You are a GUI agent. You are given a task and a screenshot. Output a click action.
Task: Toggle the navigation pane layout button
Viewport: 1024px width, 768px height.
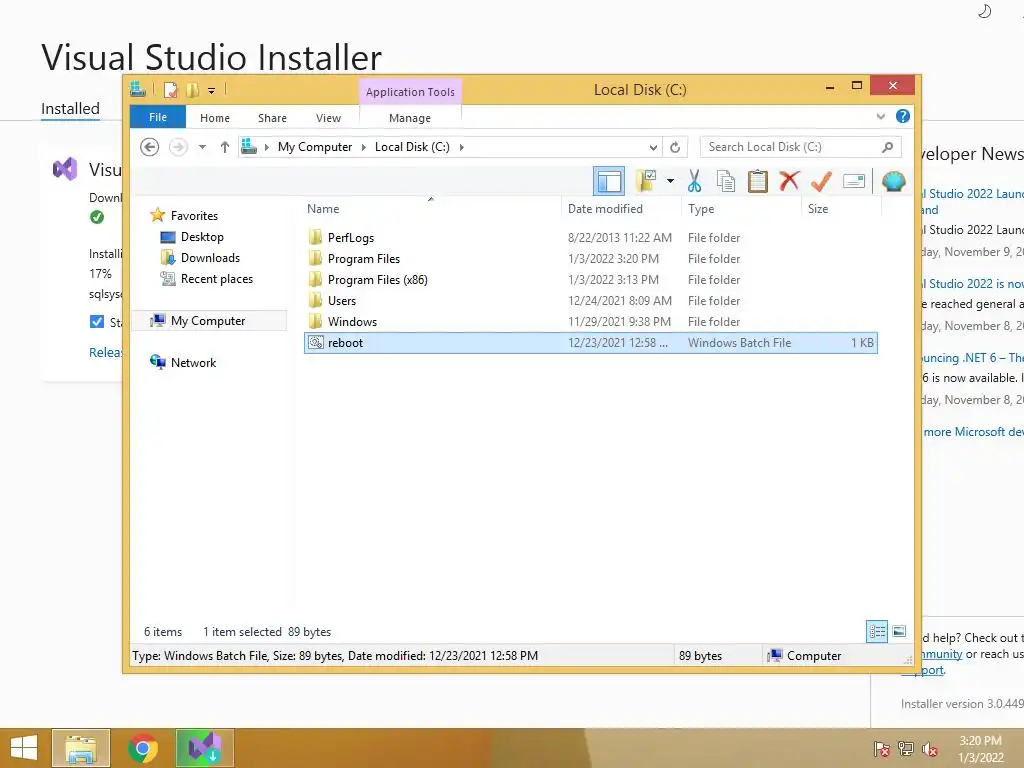click(609, 181)
